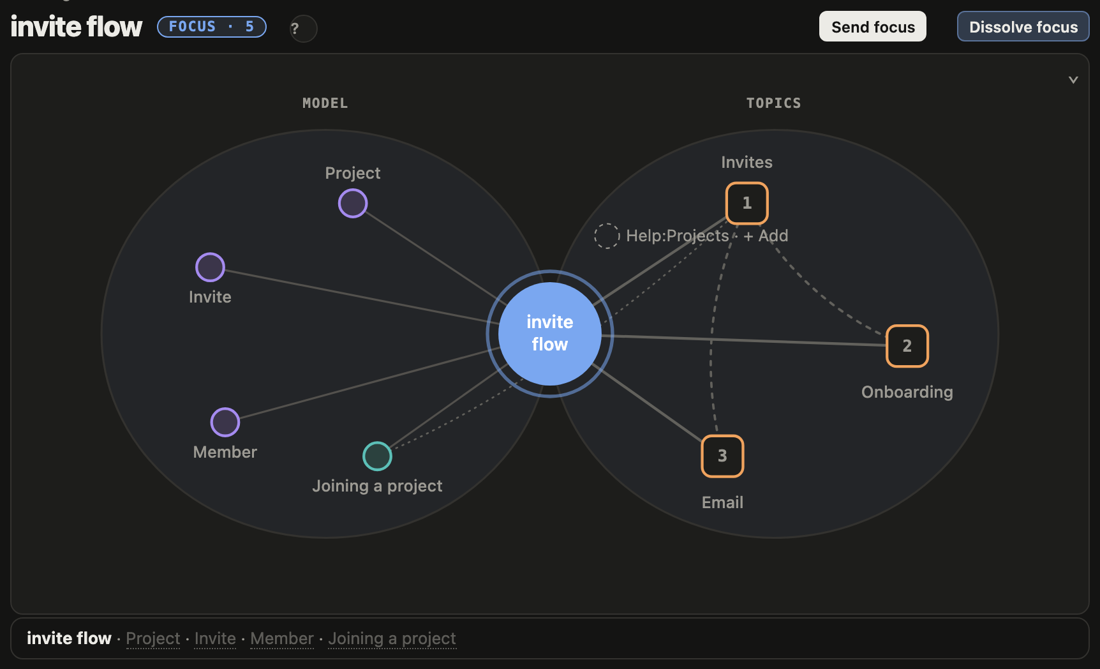
Task: Add the suggested topic with + Add
Action: coord(765,236)
